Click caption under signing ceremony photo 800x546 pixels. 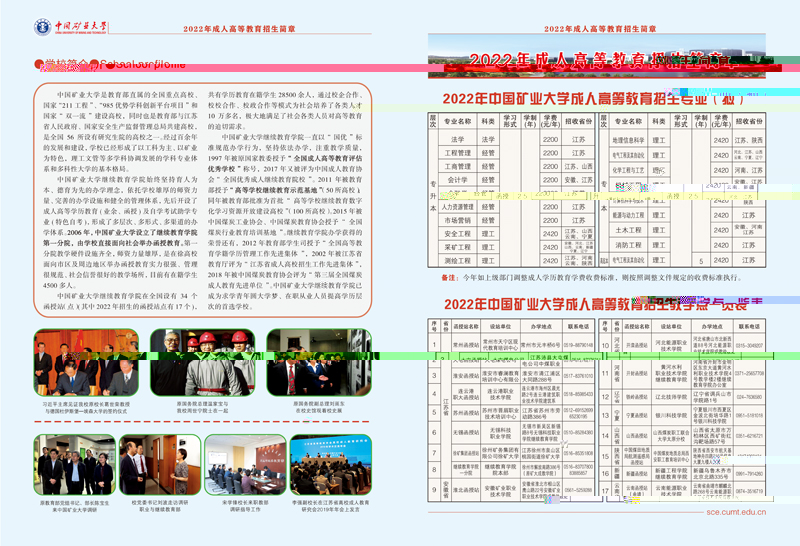click(86, 407)
